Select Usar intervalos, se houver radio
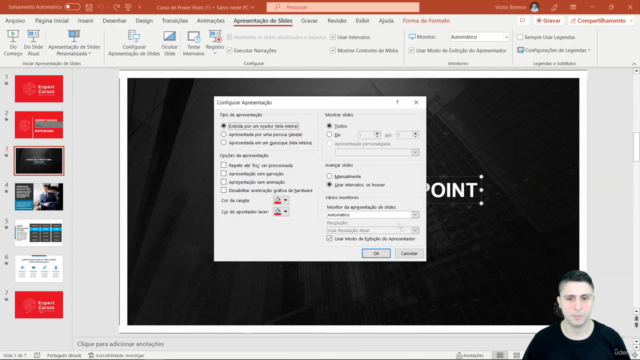The image size is (640, 360). click(x=329, y=184)
